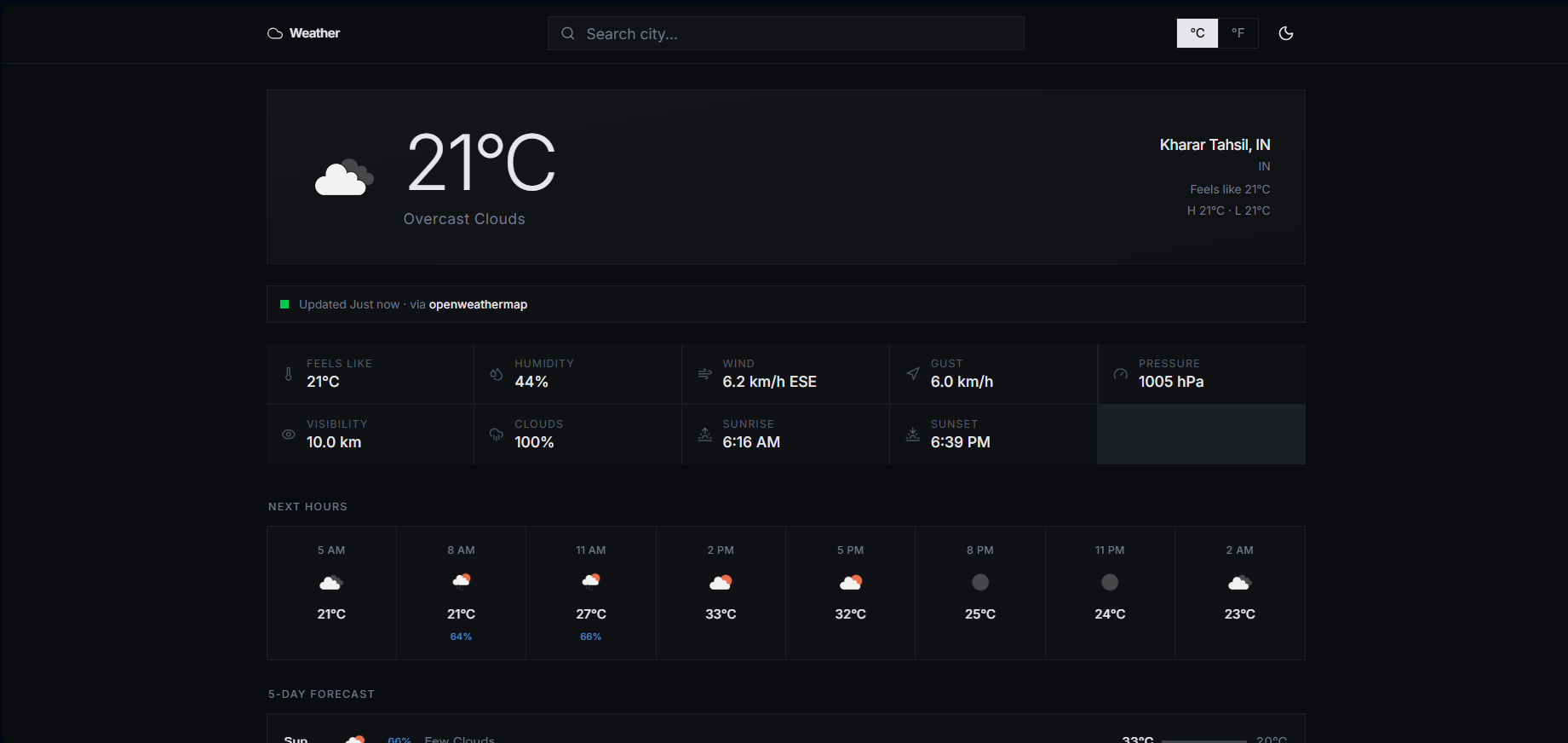Open the openweathermap source link

click(x=478, y=304)
